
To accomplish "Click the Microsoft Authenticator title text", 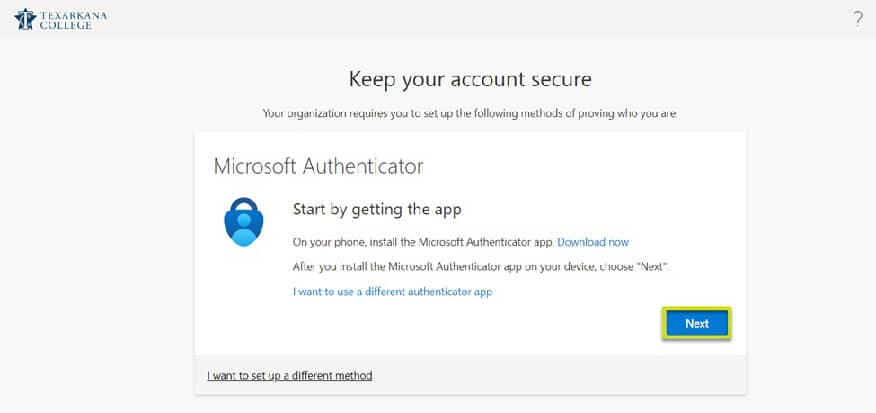I will [x=318, y=167].
